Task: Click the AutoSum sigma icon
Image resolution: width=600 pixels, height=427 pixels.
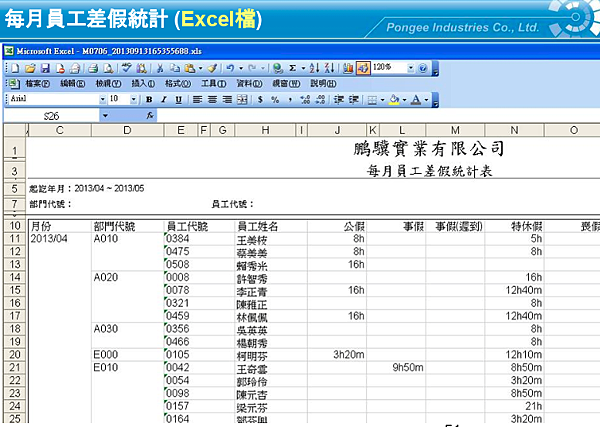Action: [x=293, y=68]
